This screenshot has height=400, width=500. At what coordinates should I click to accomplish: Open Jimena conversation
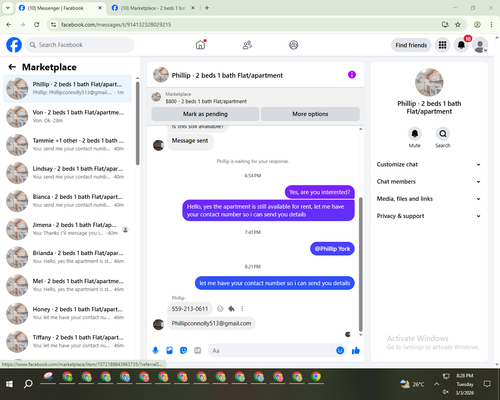(x=67, y=229)
